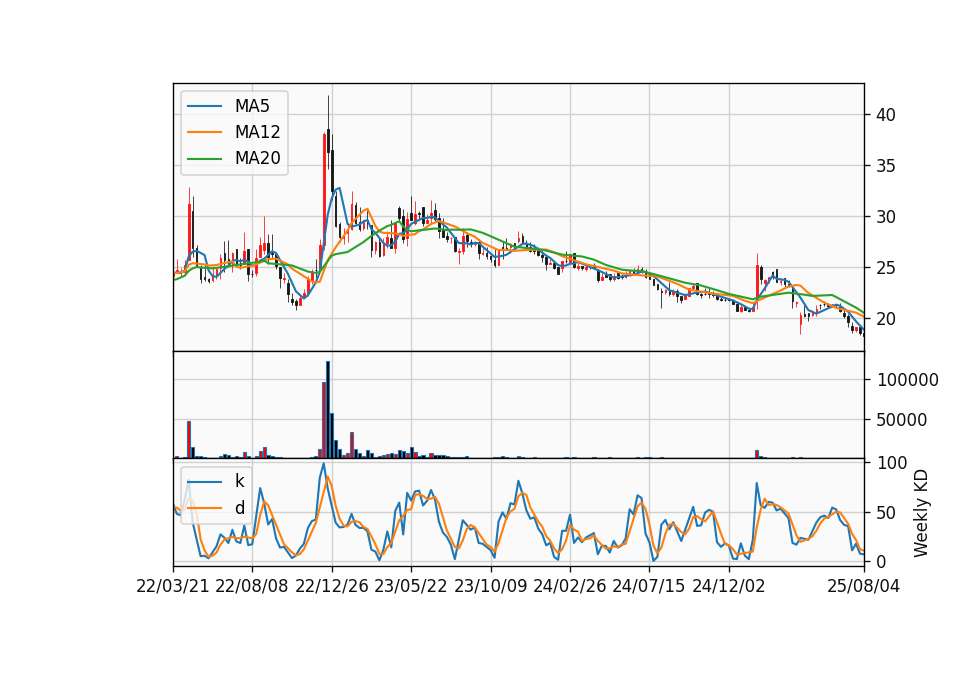Click the 24/07/15 date label
960x690 pixels.
pos(649,586)
